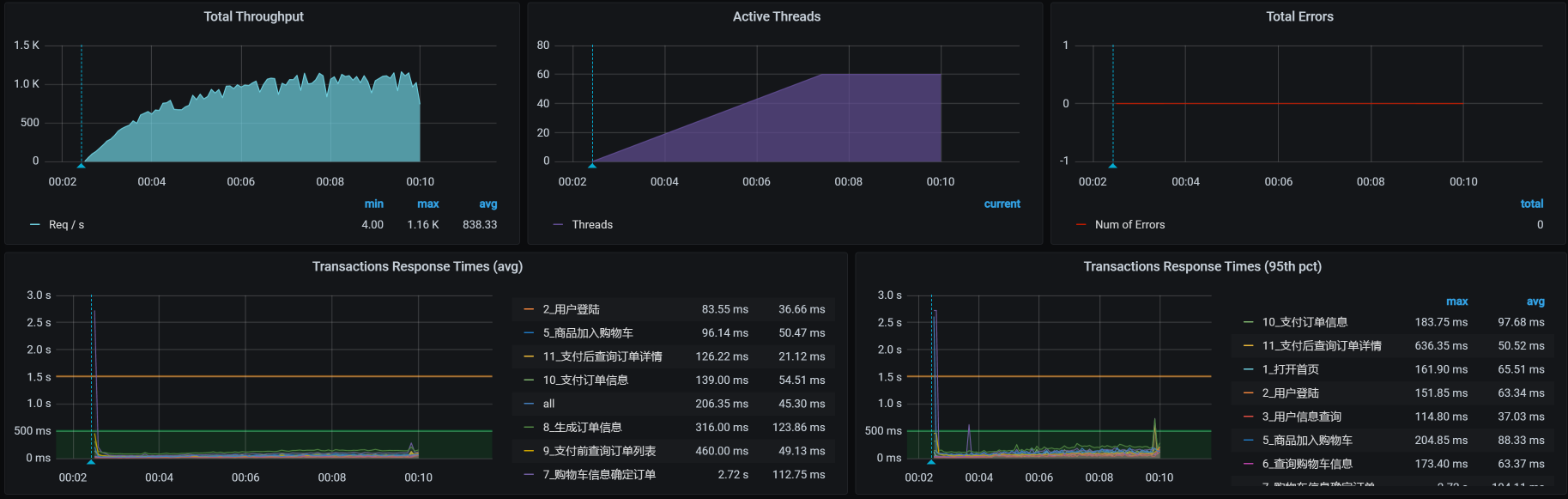Toggle the Req / s series label
1568x499 pixels.
pyautogui.click(x=66, y=225)
